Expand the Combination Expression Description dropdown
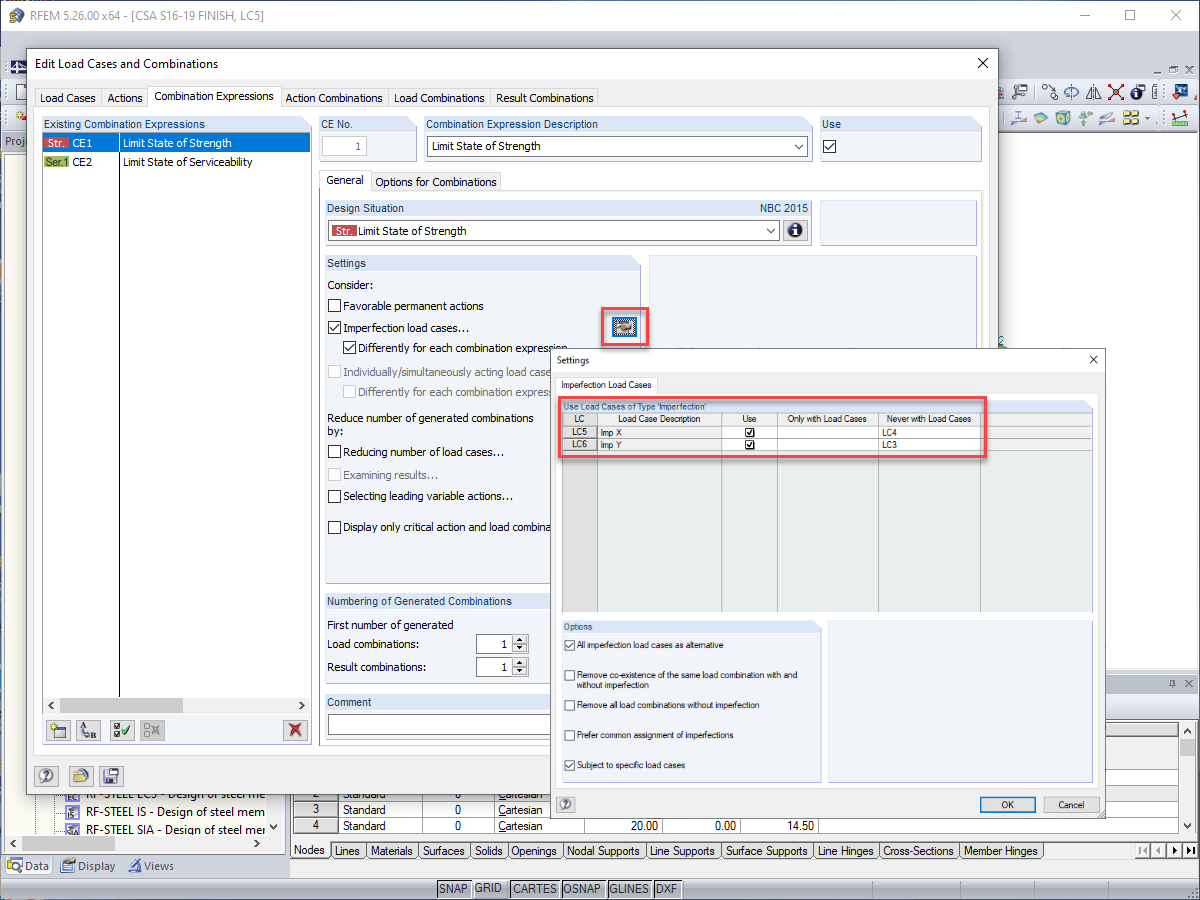The height and width of the screenshot is (900, 1200). (797, 146)
